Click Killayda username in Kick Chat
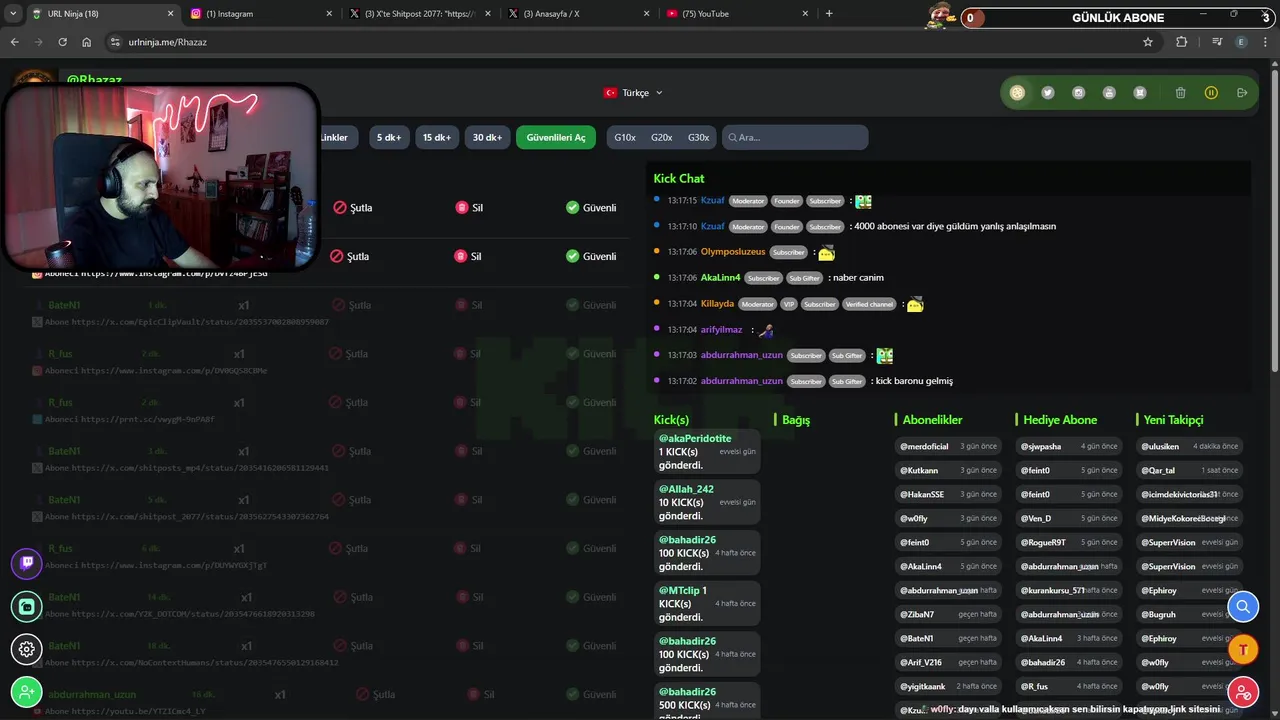This screenshot has height=720, width=1280. point(717,304)
